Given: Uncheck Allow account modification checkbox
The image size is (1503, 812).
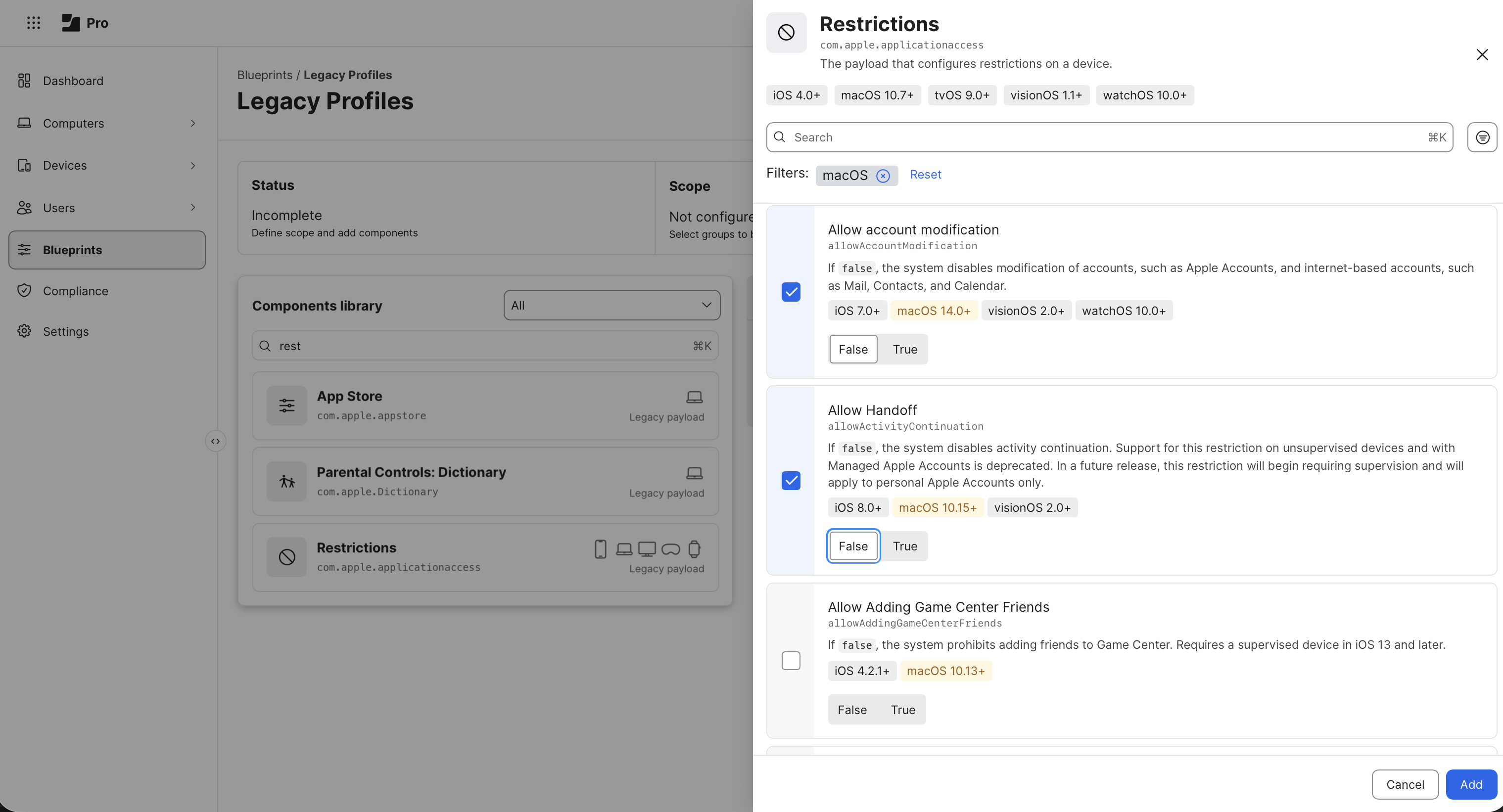Looking at the screenshot, I should (791, 292).
